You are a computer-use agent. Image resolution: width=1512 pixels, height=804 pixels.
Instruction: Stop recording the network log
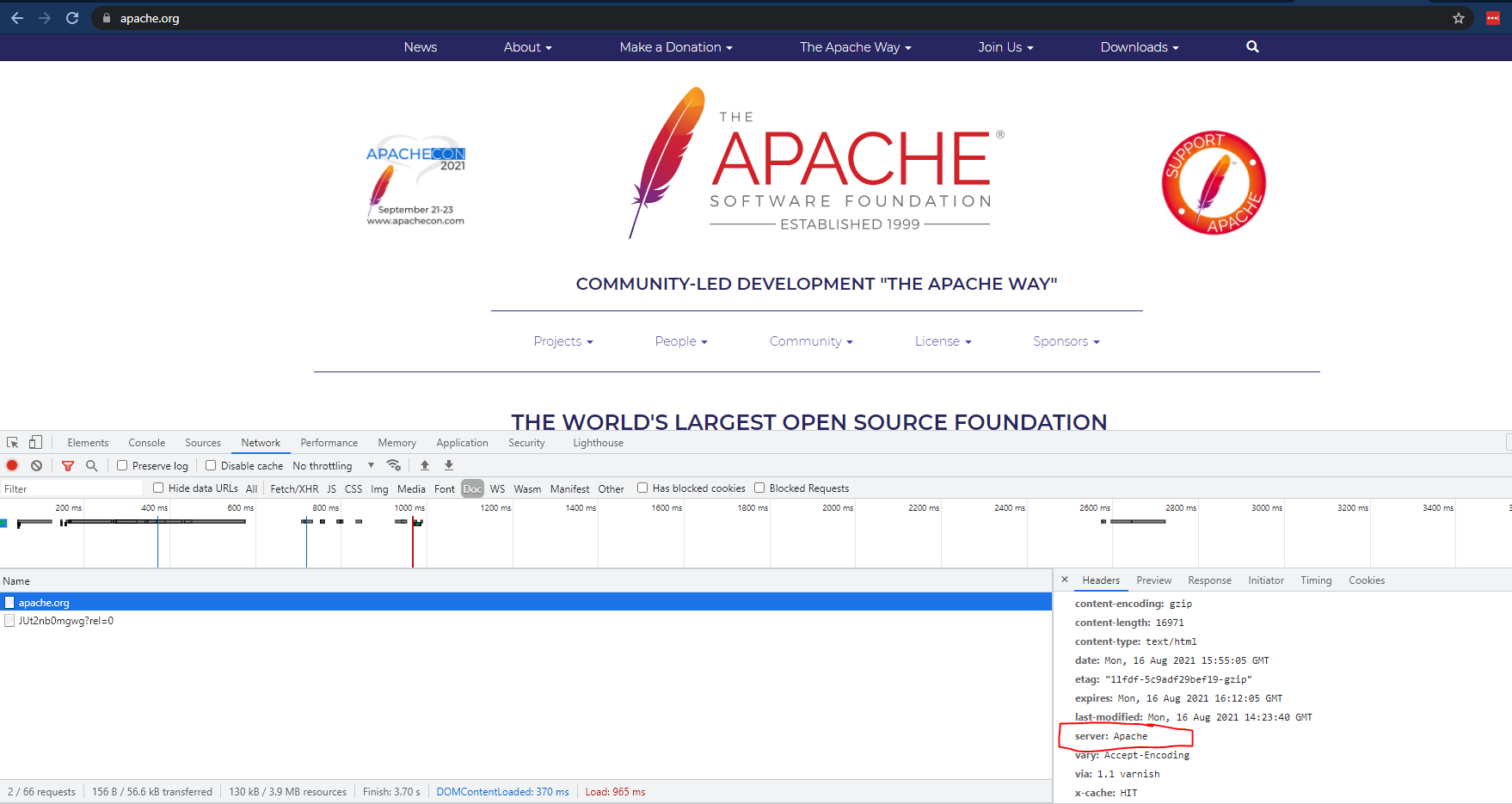(x=12, y=465)
